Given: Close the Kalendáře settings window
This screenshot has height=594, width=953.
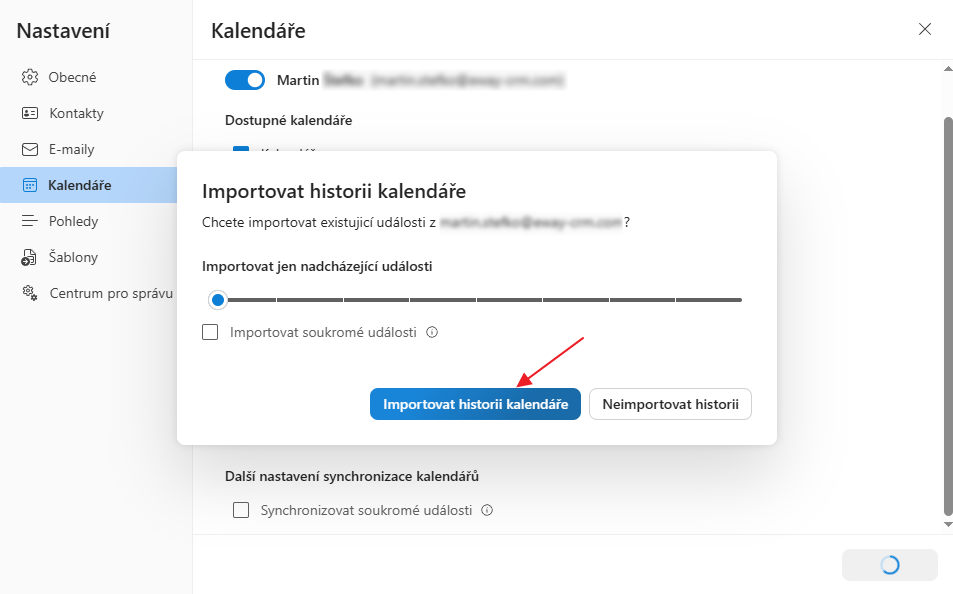Looking at the screenshot, I should point(925,30).
